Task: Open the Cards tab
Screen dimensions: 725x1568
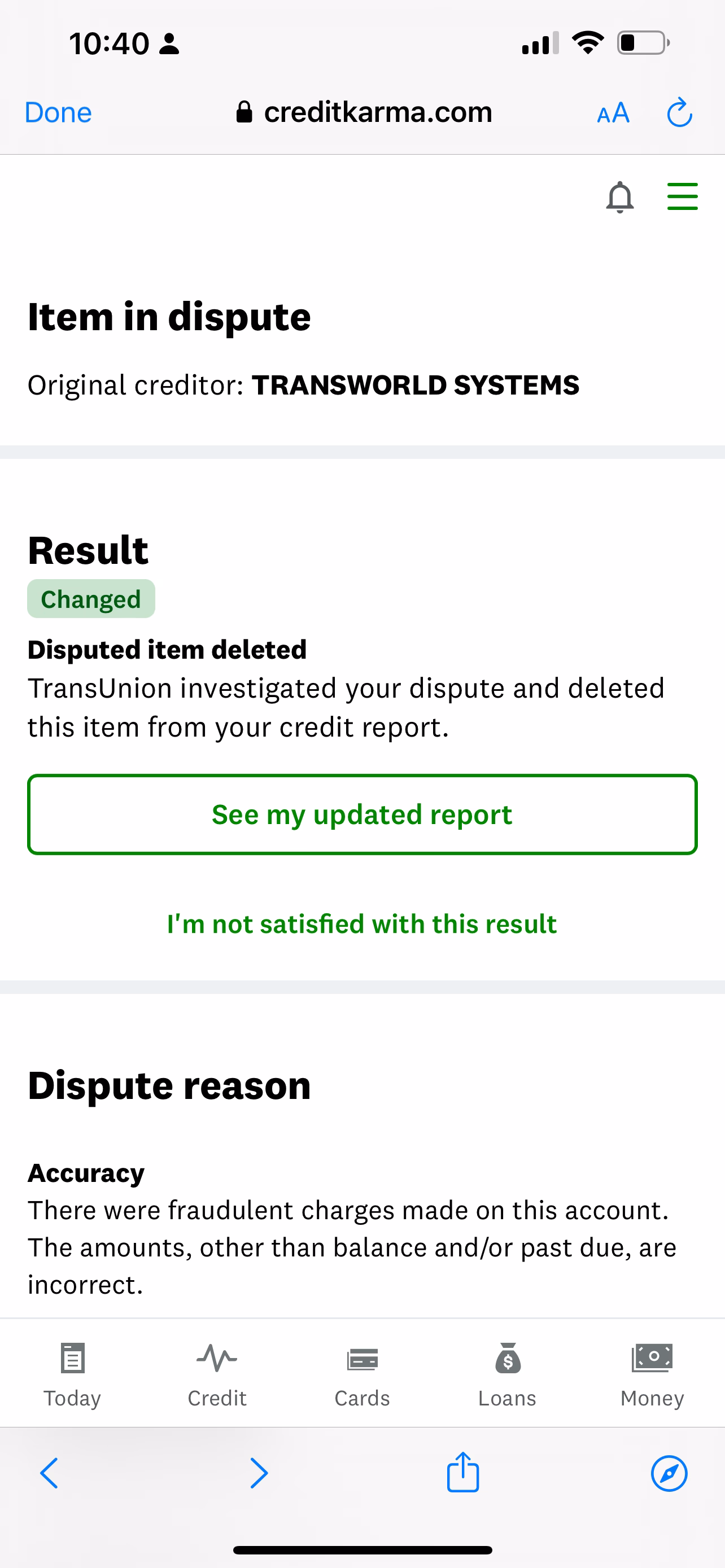Action: [x=362, y=1374]
